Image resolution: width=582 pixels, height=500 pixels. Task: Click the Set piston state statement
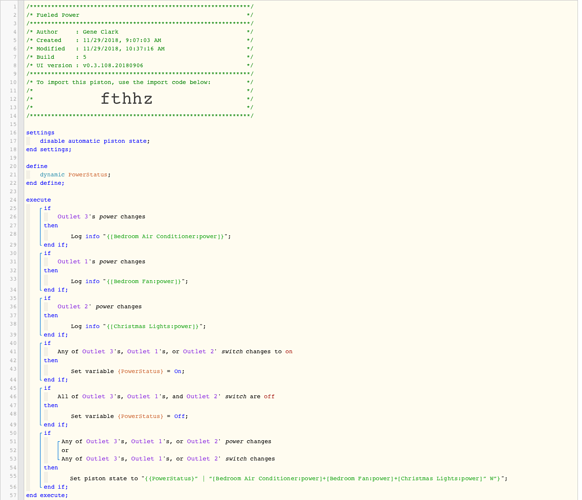288,478
